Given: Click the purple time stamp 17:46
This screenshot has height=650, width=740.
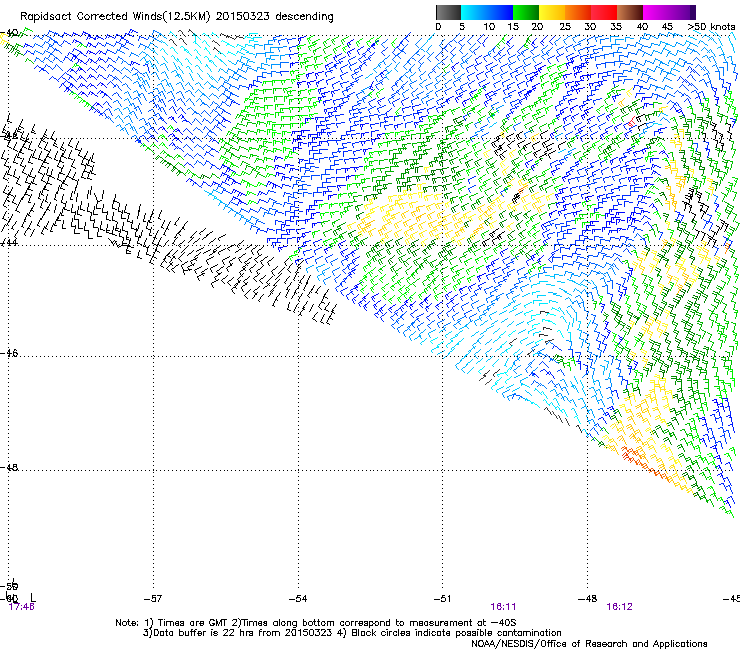Looking at the screenshot, I should (21, 607).
